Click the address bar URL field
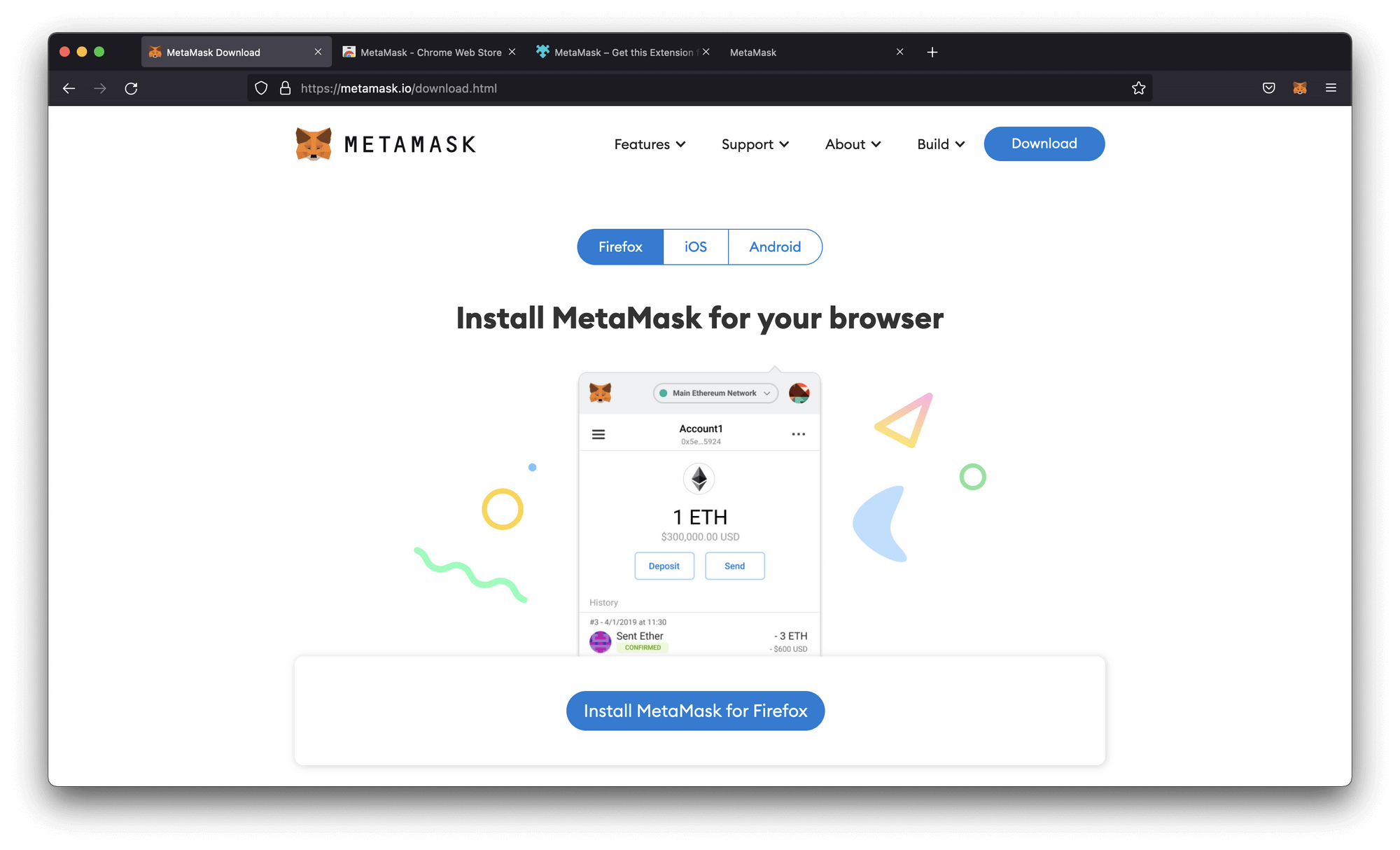Viewport: 1400px width, 850px height. point(400,88)
